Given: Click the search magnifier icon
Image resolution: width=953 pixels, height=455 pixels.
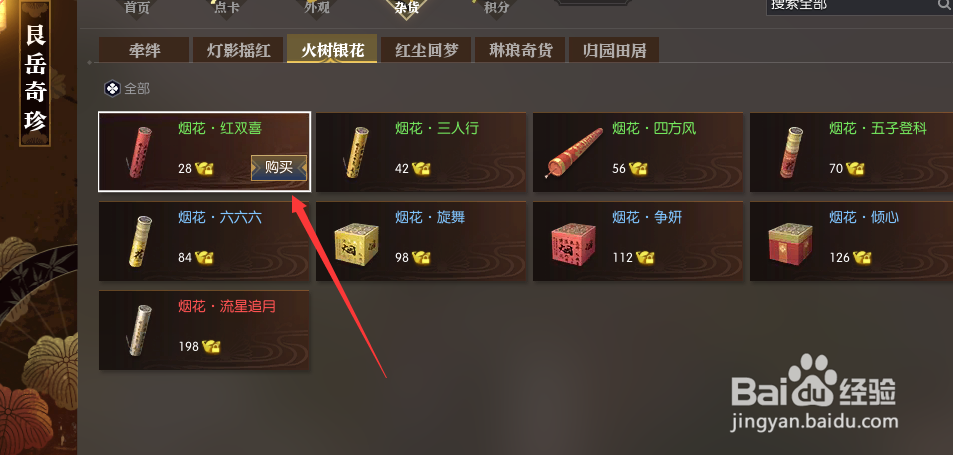Looking at the screenshot, I should [944, 6].
